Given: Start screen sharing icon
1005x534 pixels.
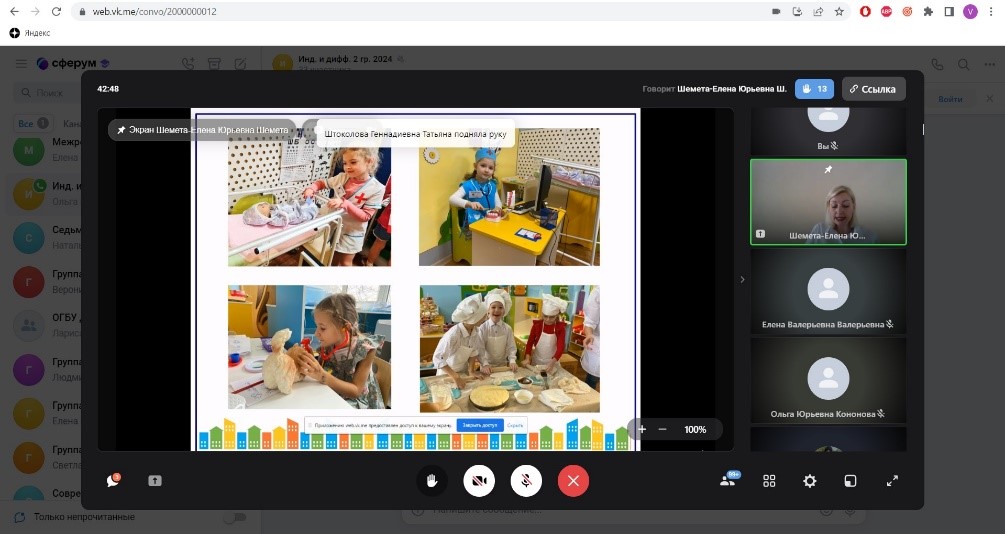Looking at the screenshot, I should coord(155,480).
